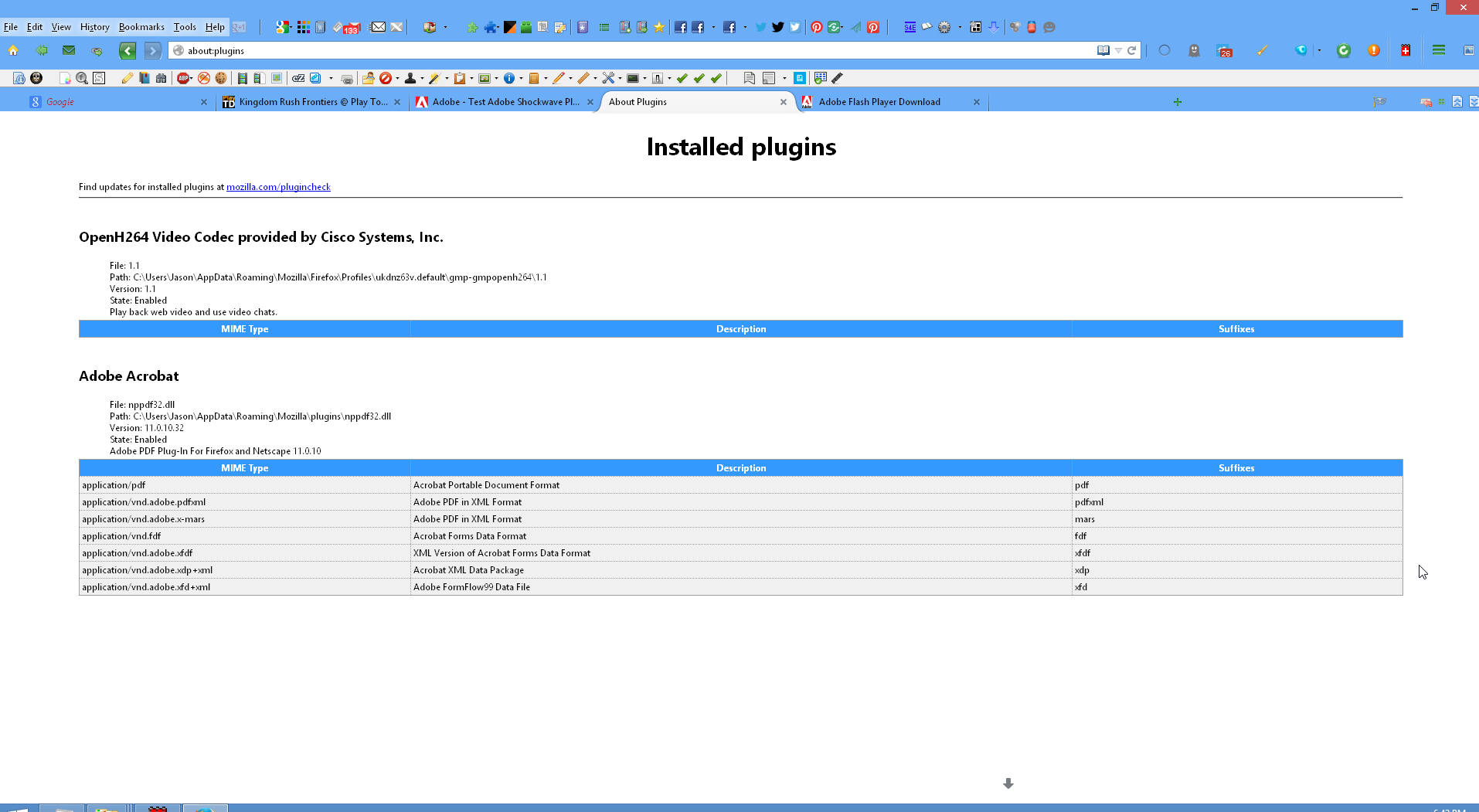The height and width of the screenshot is (812, 1479).
Task: Expand dropdown next to first Facebook pair
Action: [713, 27]
